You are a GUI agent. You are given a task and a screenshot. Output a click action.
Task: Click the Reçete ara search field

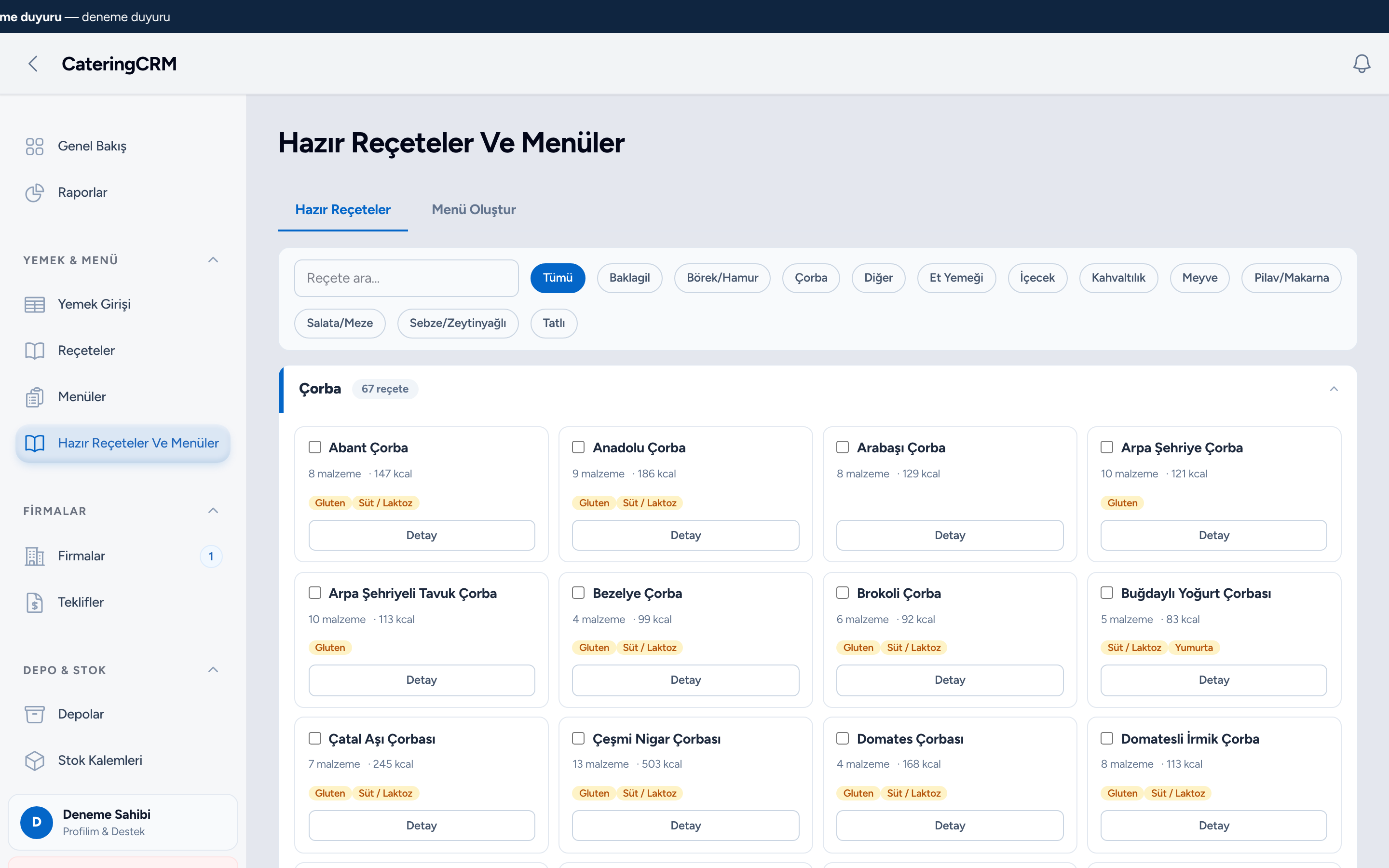pos(407,278)
